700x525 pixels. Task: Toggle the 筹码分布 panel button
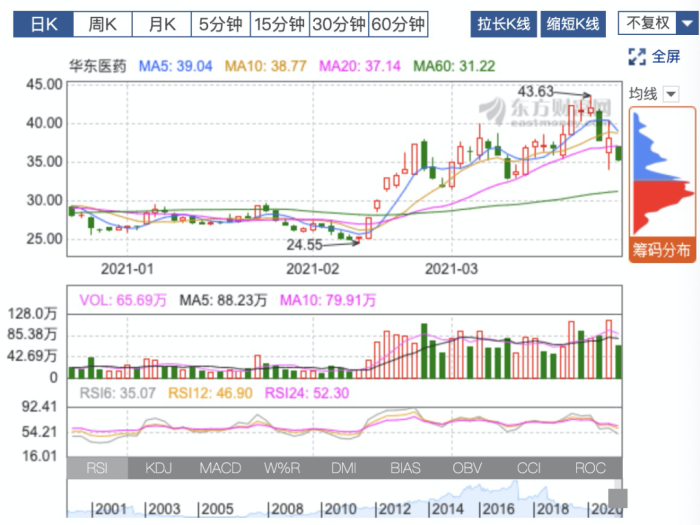(662, 250)
